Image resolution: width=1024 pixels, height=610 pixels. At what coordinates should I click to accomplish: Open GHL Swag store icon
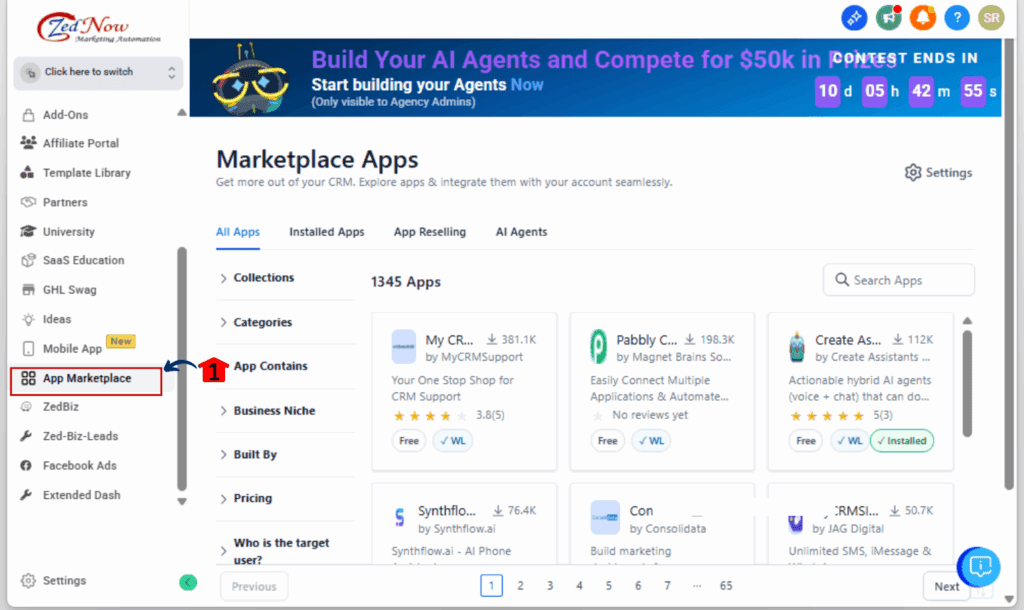click(28, 289)
